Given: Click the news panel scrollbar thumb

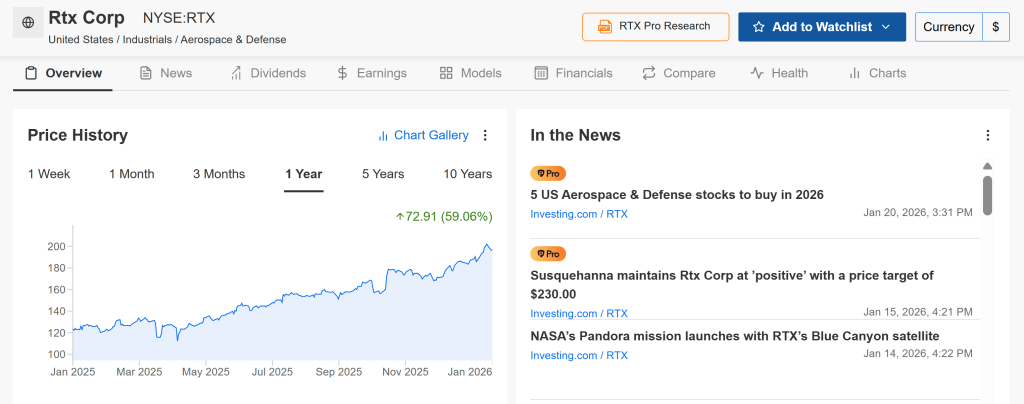Looking at the screenshot, I should point(987,194).
